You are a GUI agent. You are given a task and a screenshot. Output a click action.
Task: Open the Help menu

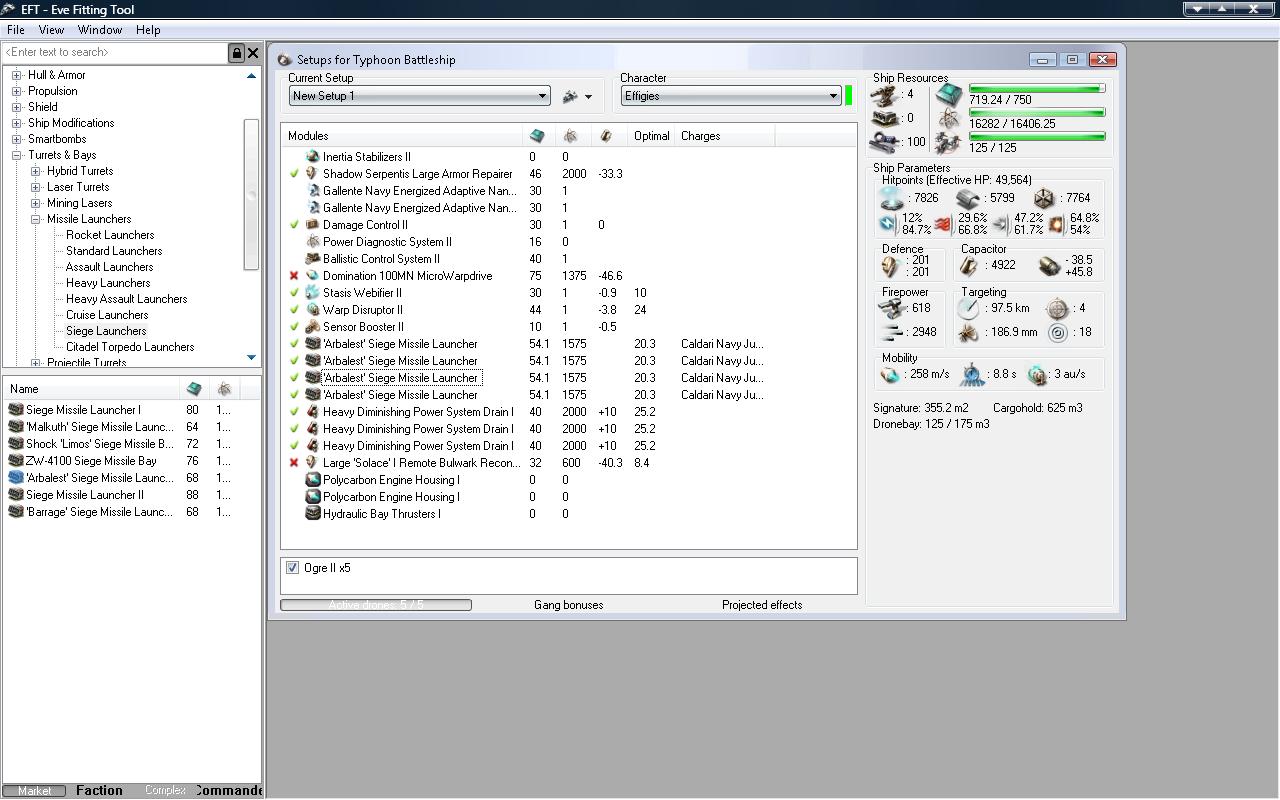coord(148,30)
